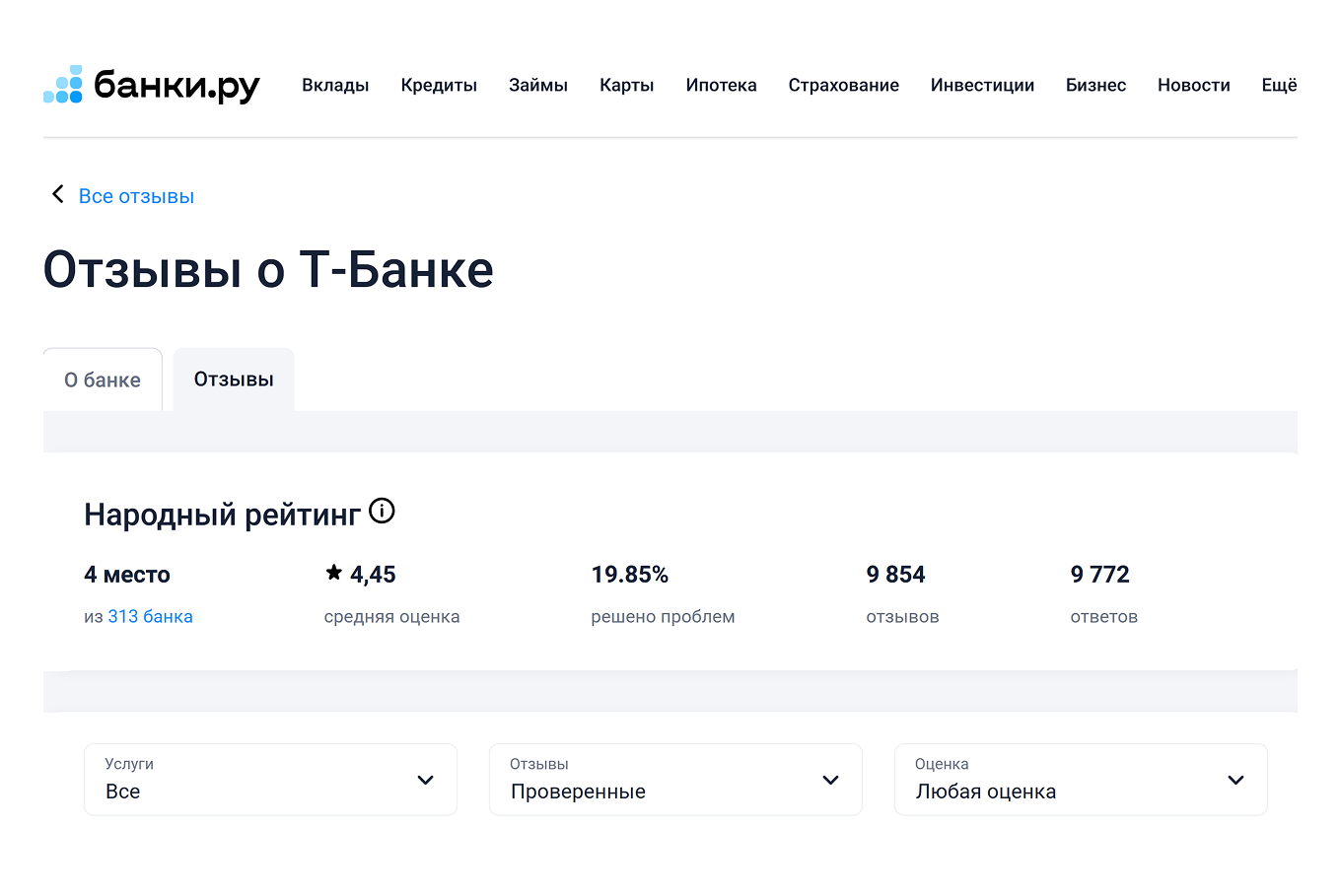Open the Инвестиции section
Viewport: 1341px width, 896px height.
coord(982,85)
